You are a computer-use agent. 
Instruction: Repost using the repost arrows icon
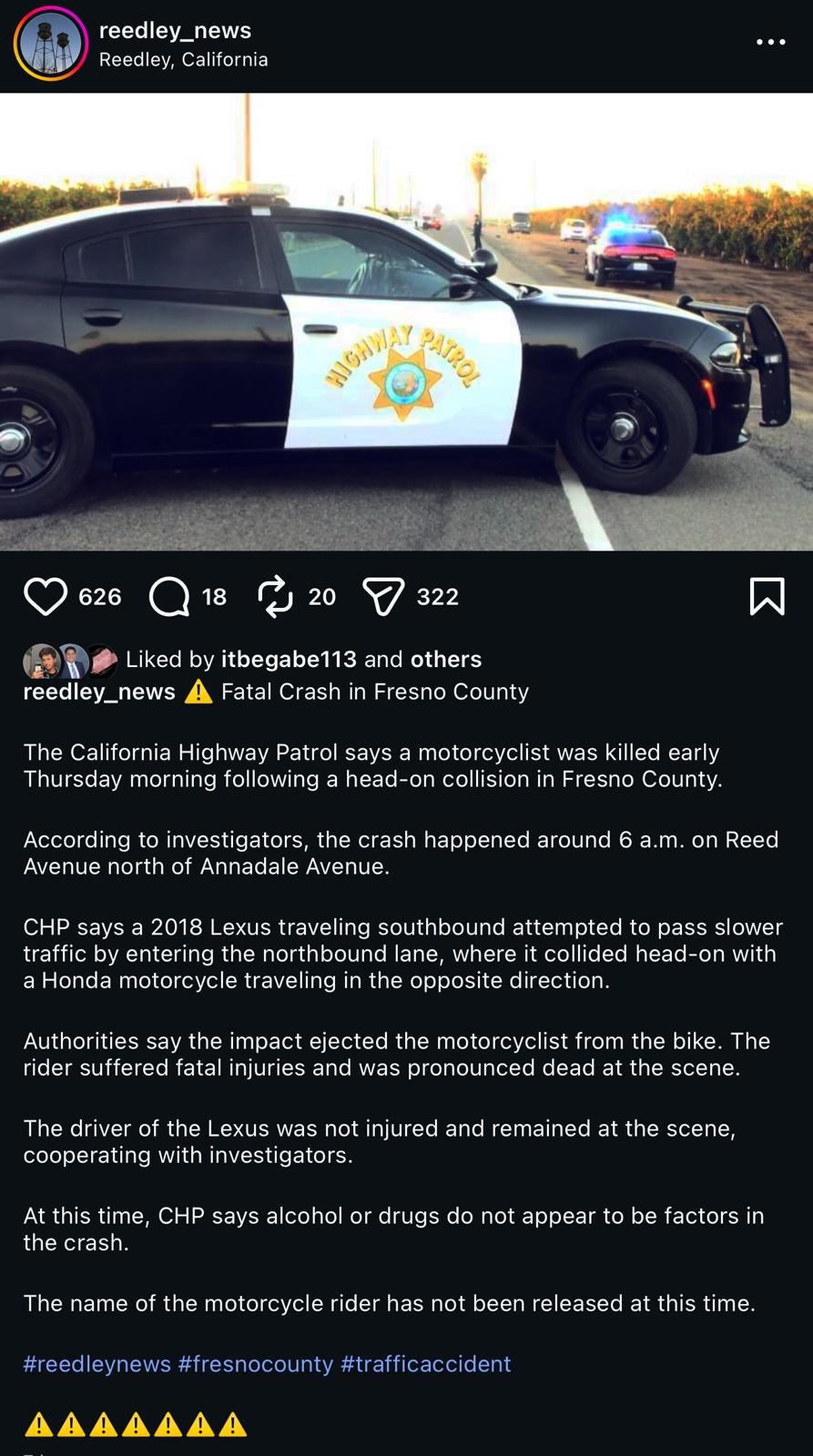[x=275, y=597]
